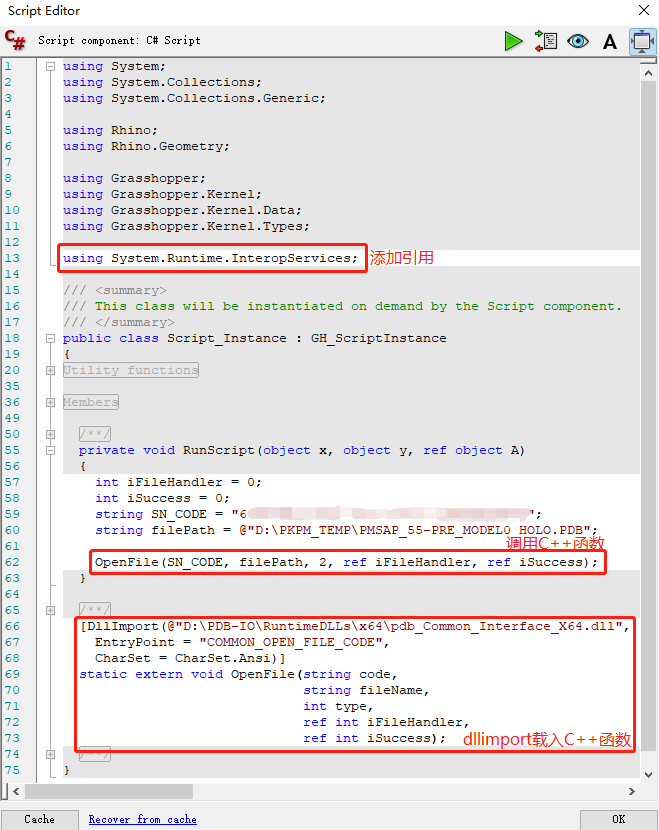Open the assembly reference manager icon
The width and height of the screenshot is (659, 830).
[546, 41]
